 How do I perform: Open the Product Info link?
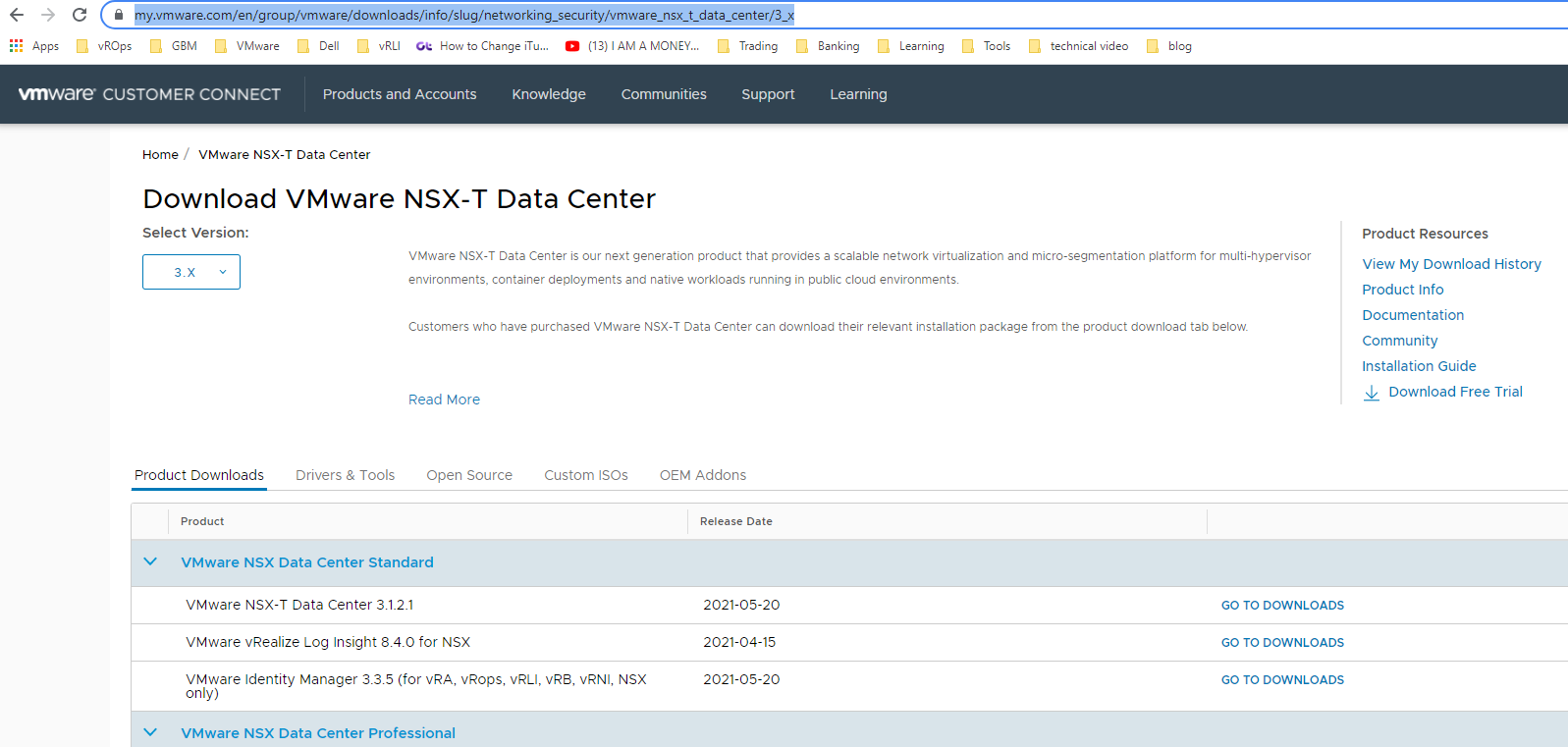[1403, 290]
